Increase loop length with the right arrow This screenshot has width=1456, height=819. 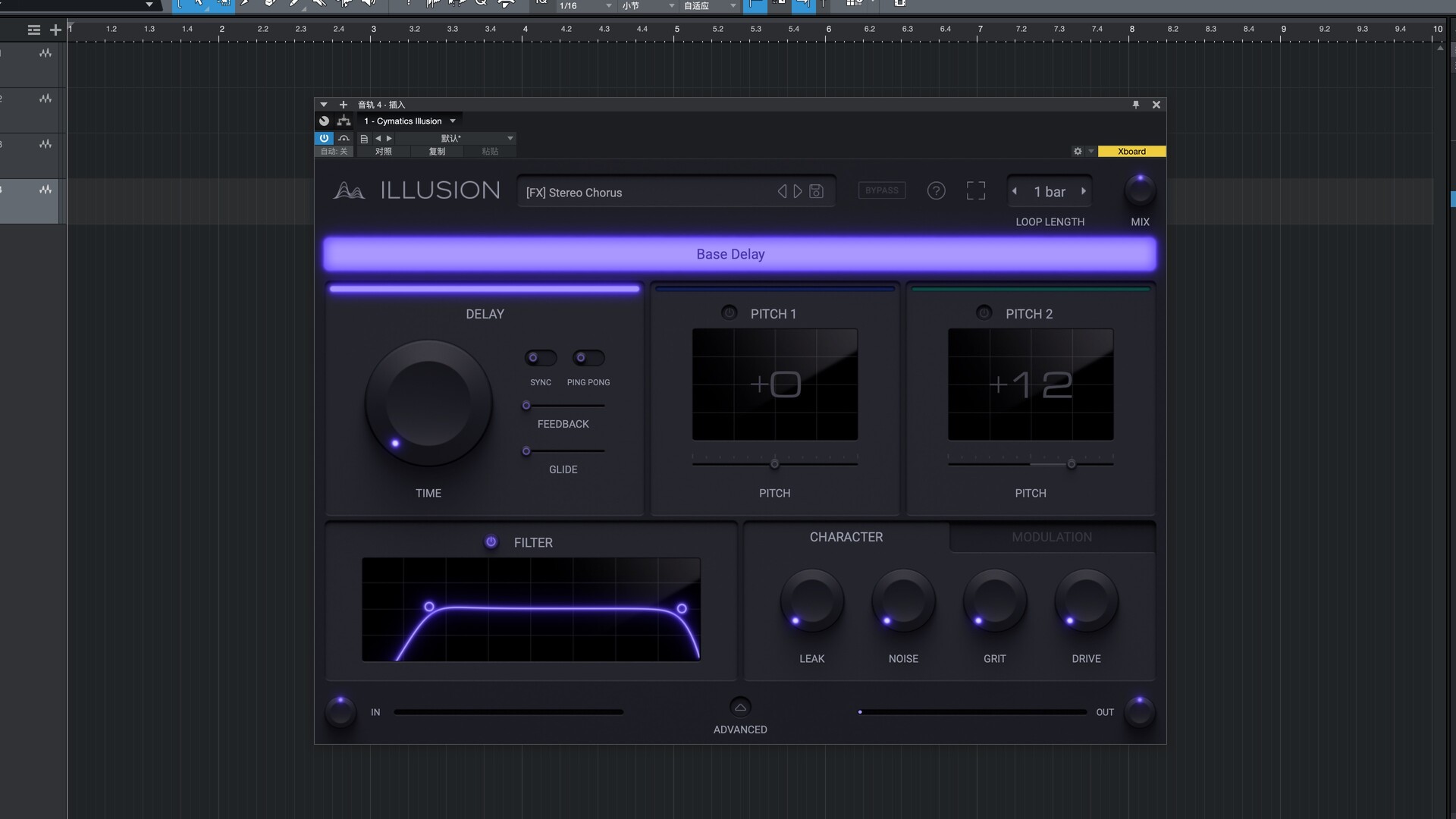(x=1084, y=192)
